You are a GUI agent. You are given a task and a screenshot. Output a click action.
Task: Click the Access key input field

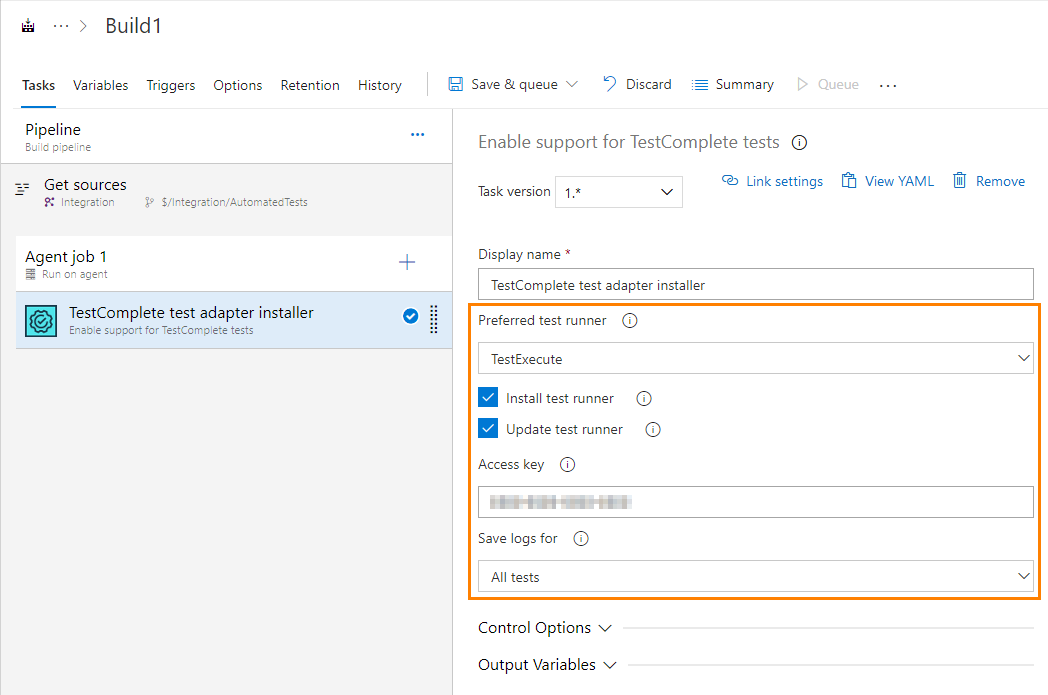coord(756,502)
